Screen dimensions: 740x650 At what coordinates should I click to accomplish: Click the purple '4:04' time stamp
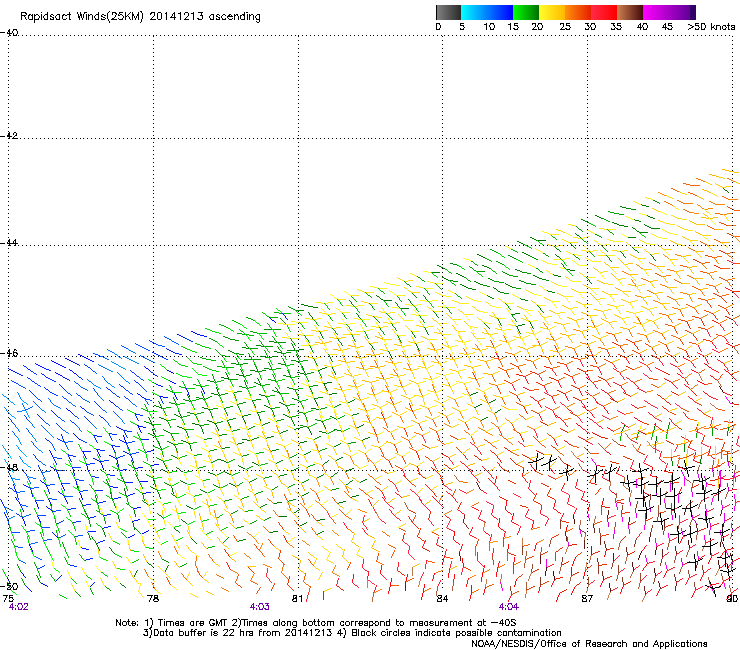[x=509, y=607]
